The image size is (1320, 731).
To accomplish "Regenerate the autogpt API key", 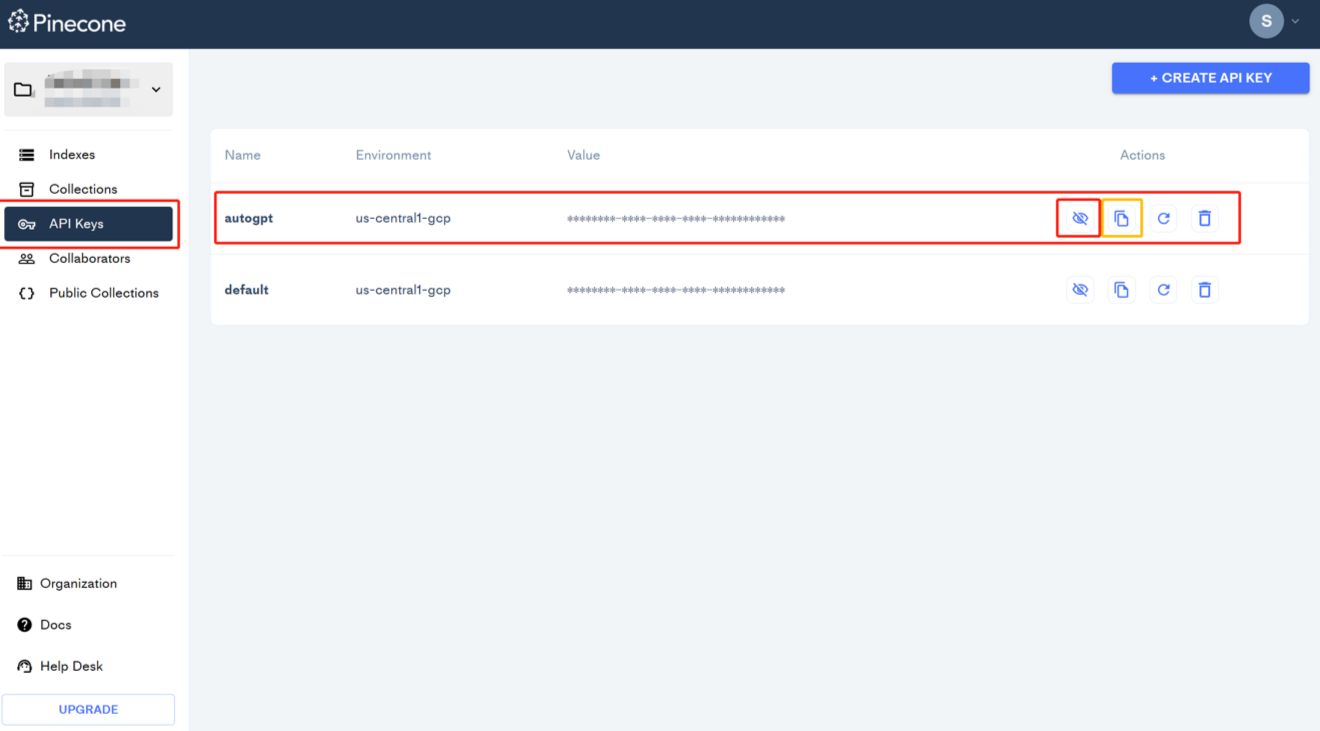I will coord(1163,218).
